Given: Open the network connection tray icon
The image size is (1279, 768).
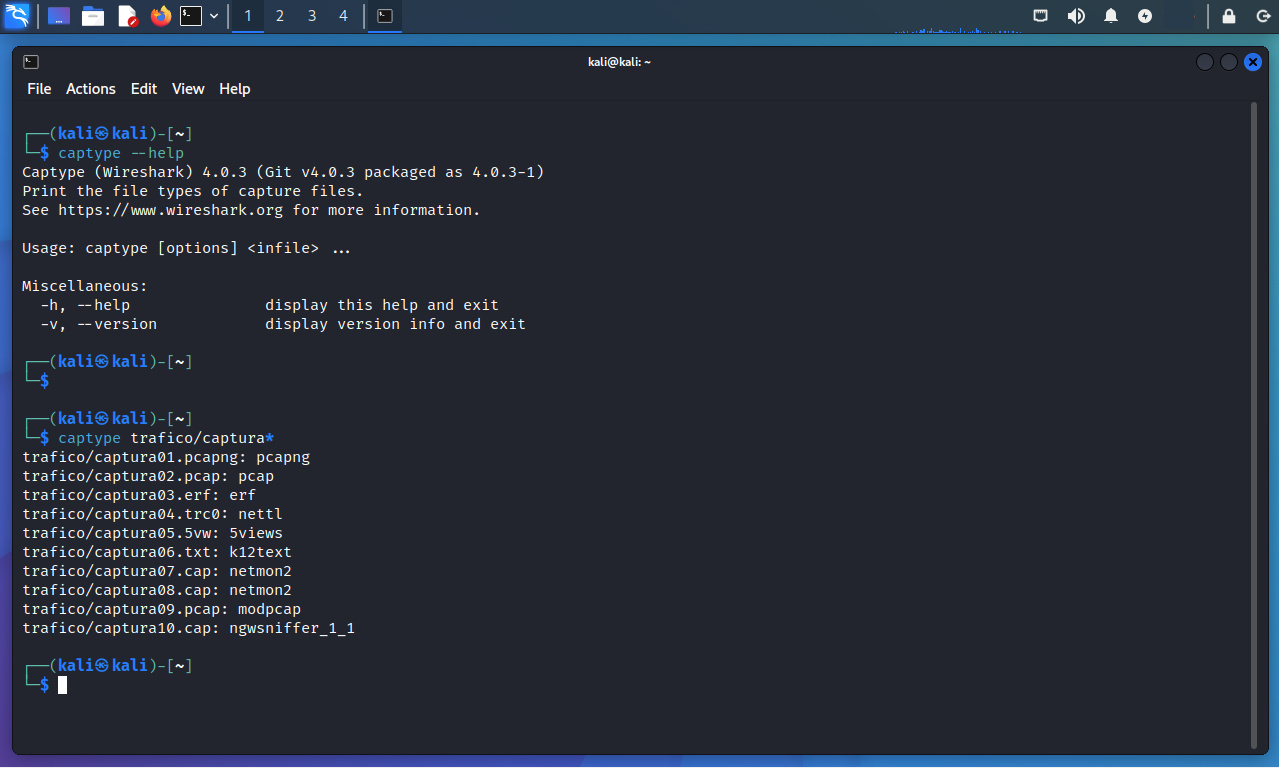Looking at the screenshot, I should 1041,16.
